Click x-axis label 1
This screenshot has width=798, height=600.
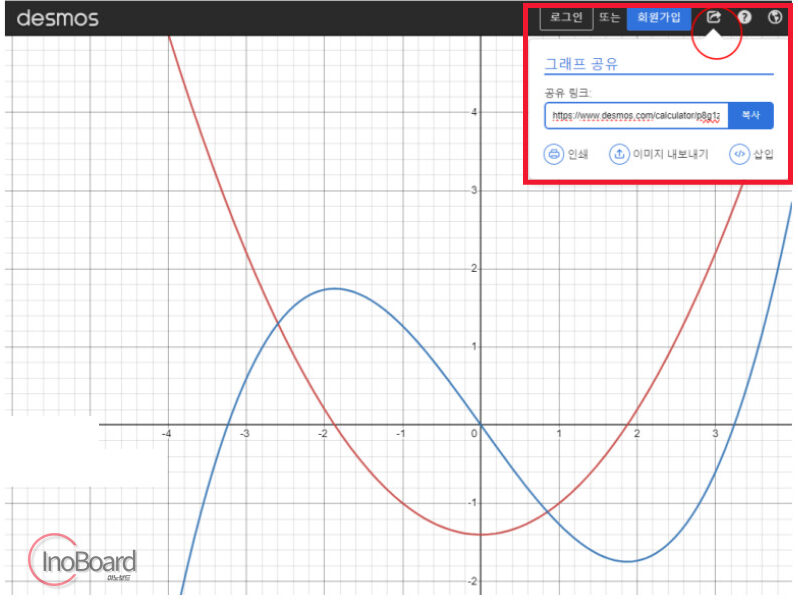(558, 434)
